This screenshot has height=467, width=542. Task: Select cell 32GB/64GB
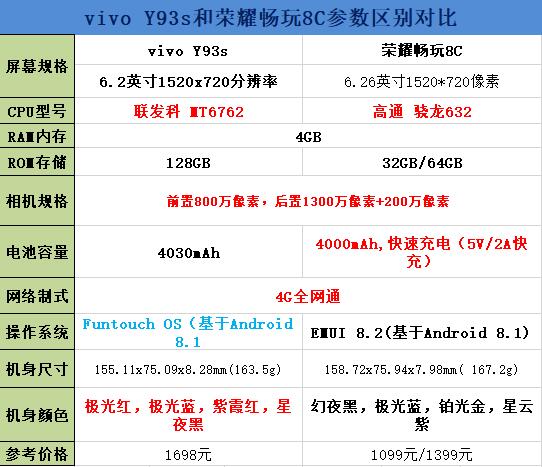coord(422,162)
